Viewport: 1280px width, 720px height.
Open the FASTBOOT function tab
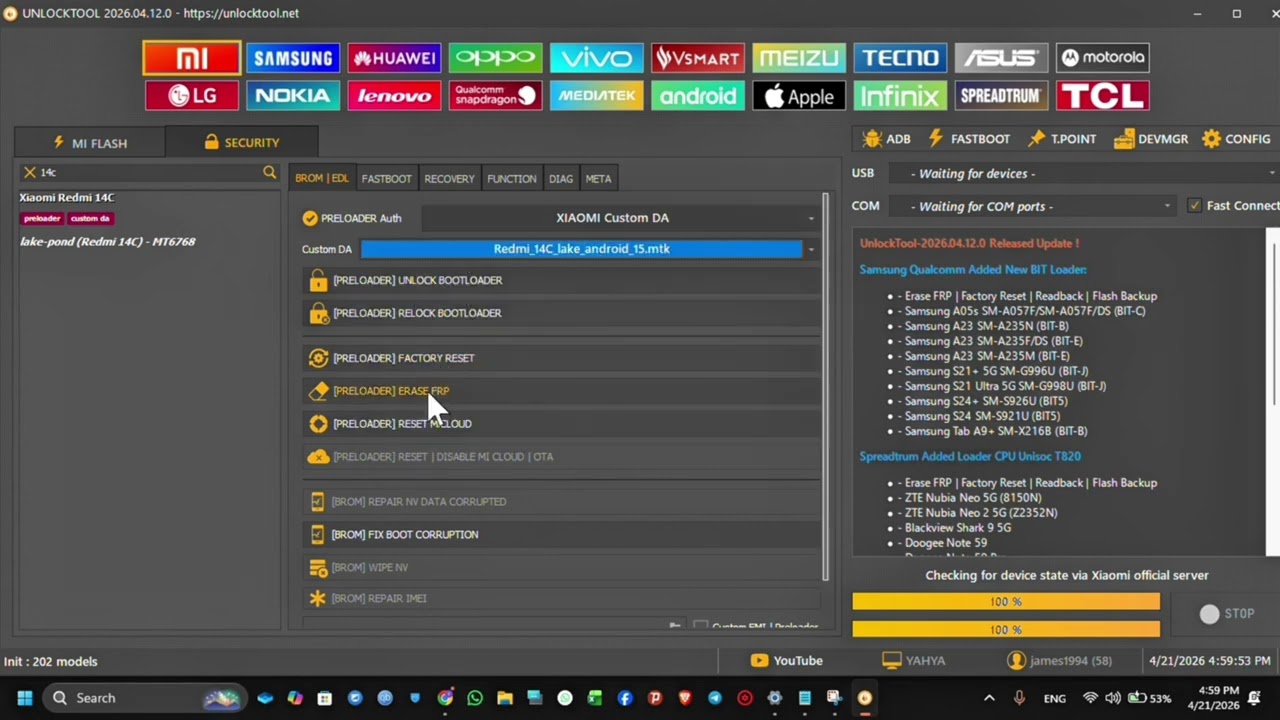click(x=386, y=179)
